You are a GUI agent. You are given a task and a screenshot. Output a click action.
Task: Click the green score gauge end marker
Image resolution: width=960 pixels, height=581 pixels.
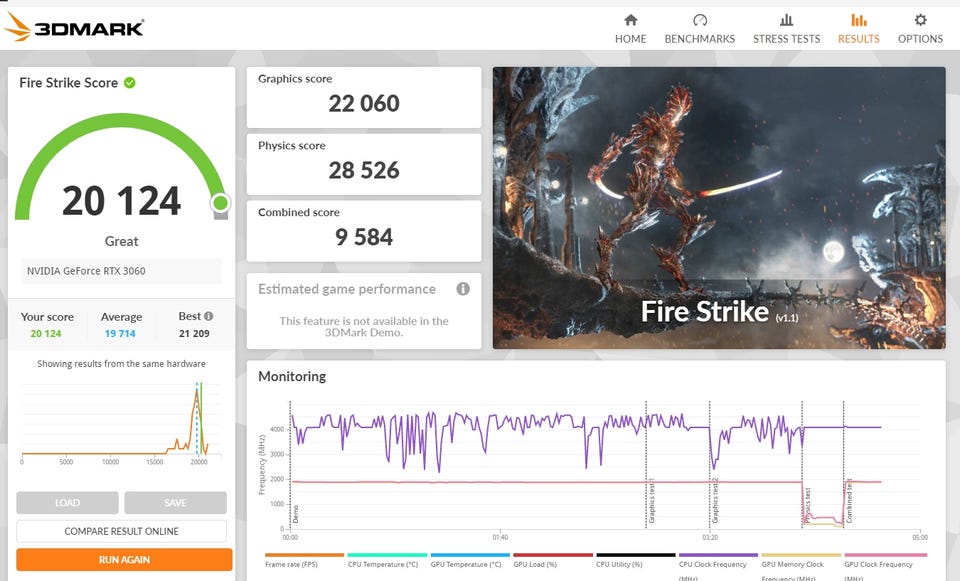point(220,203)
